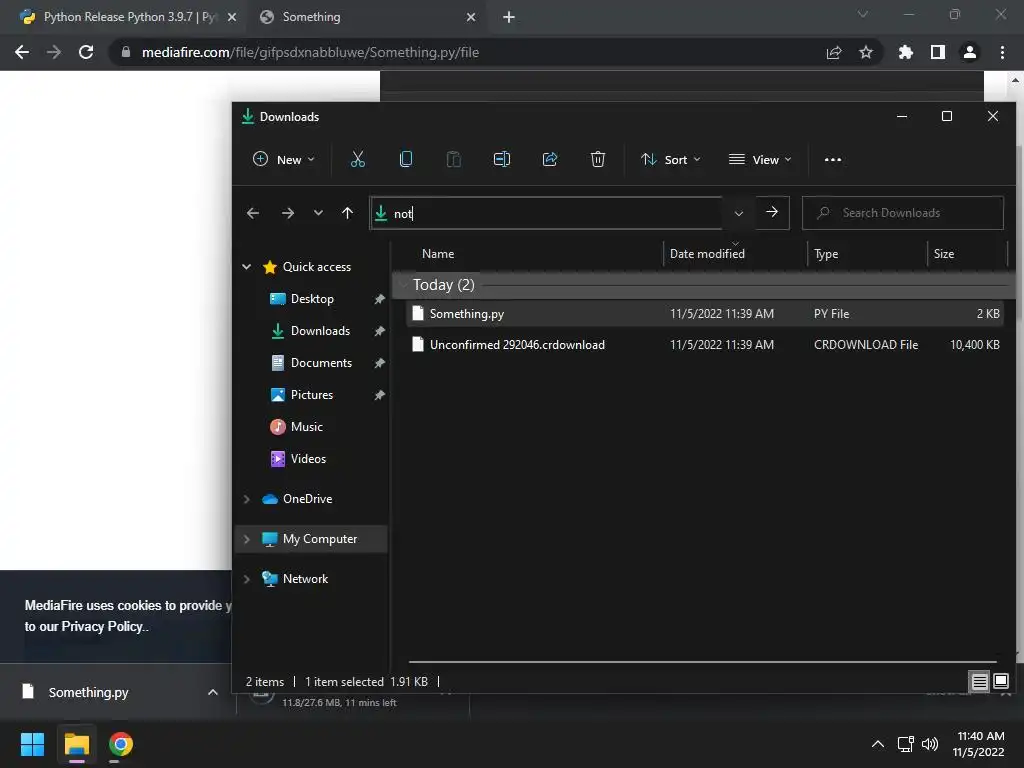
Task: Switch to Details view icon in status bar
Action: [979, 682]
